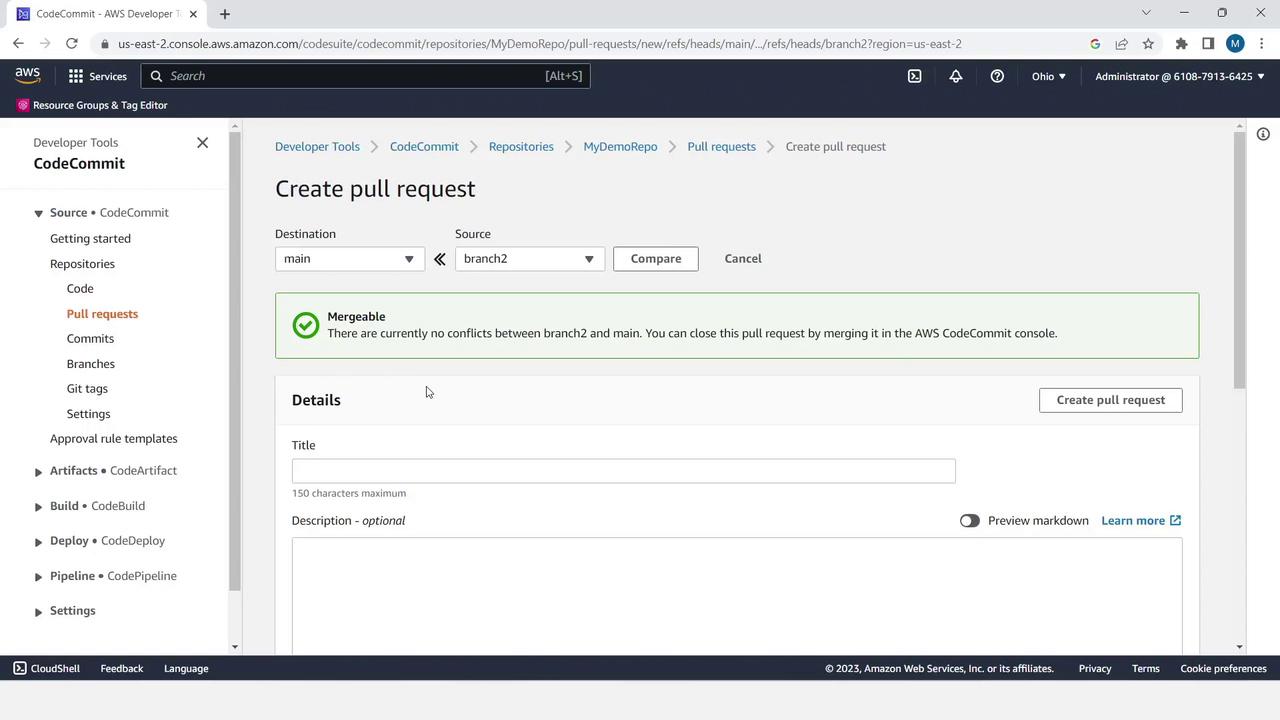Follow the Repositories breadcrumb link
The height and width of the screenshot is (720, 1280).
pyautogui.click(x=521, y=147)
